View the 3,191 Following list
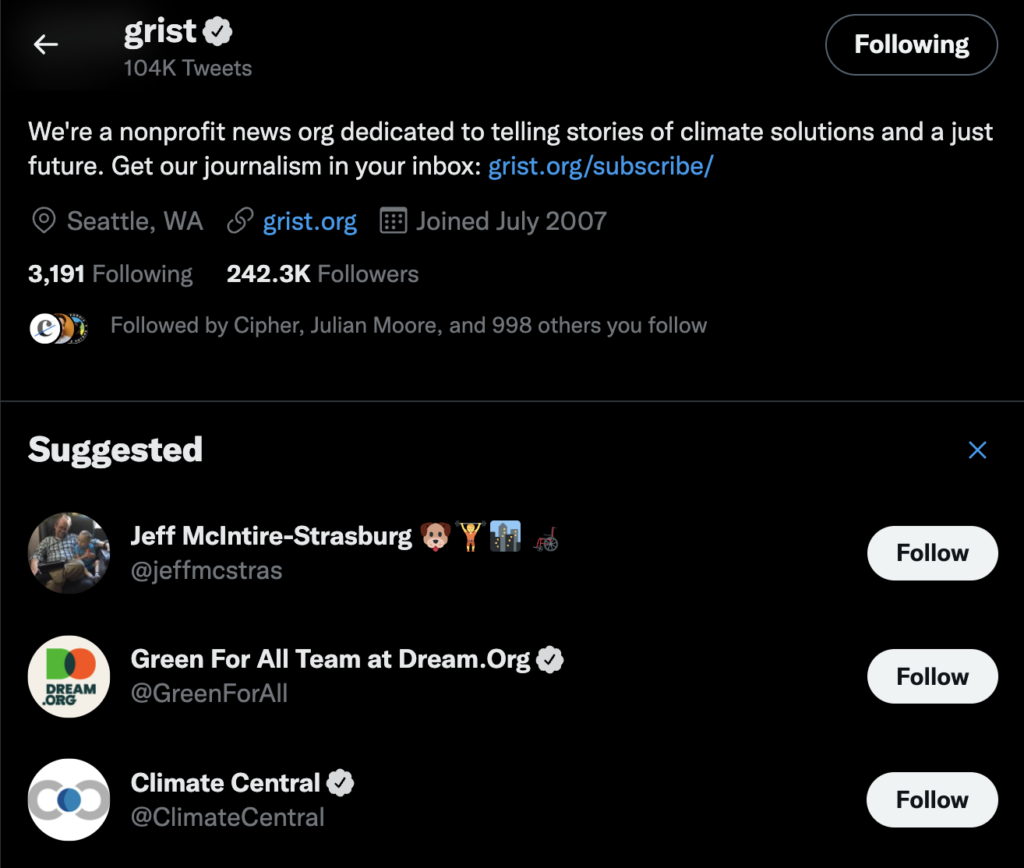 coord(110,274)
